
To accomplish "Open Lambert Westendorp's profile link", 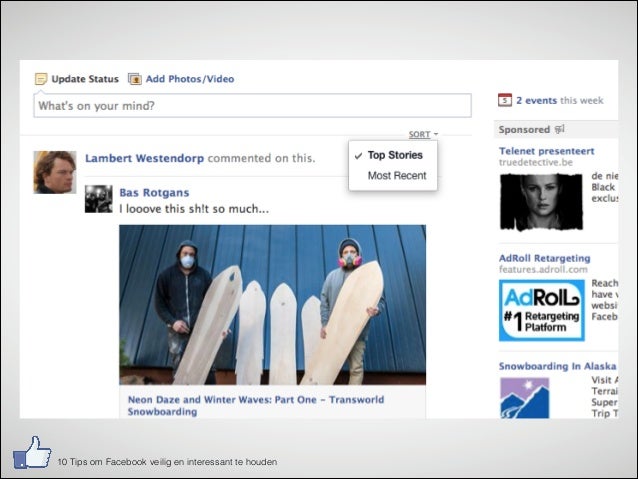I will [x=144, y=158].
